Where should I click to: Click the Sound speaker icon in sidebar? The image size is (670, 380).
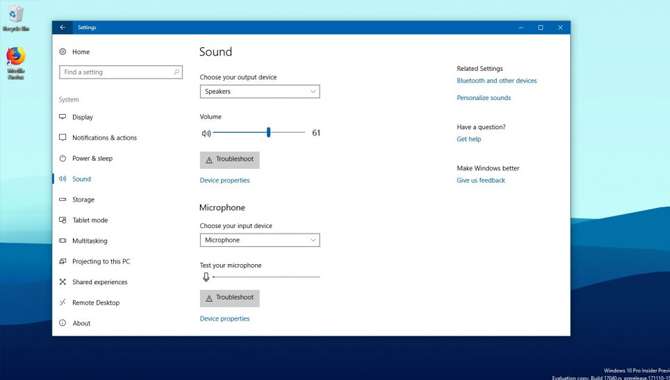63,179
